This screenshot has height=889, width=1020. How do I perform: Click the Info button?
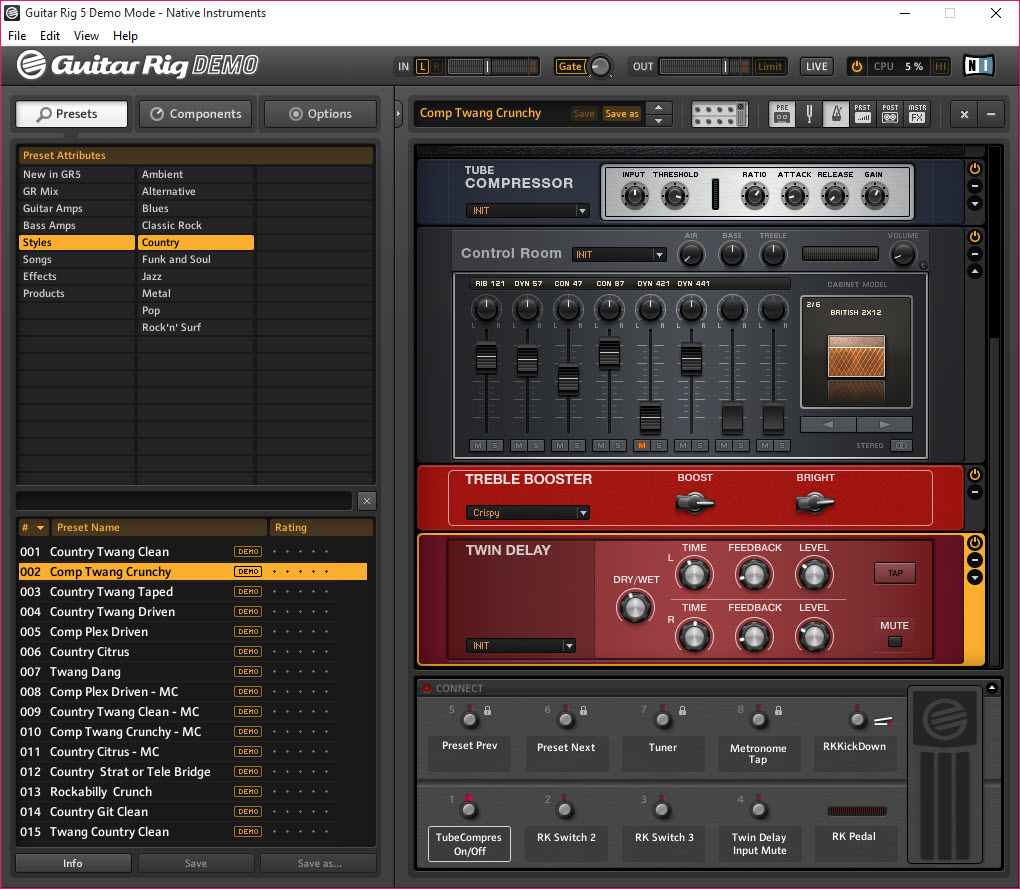click(x=73, y=863)
